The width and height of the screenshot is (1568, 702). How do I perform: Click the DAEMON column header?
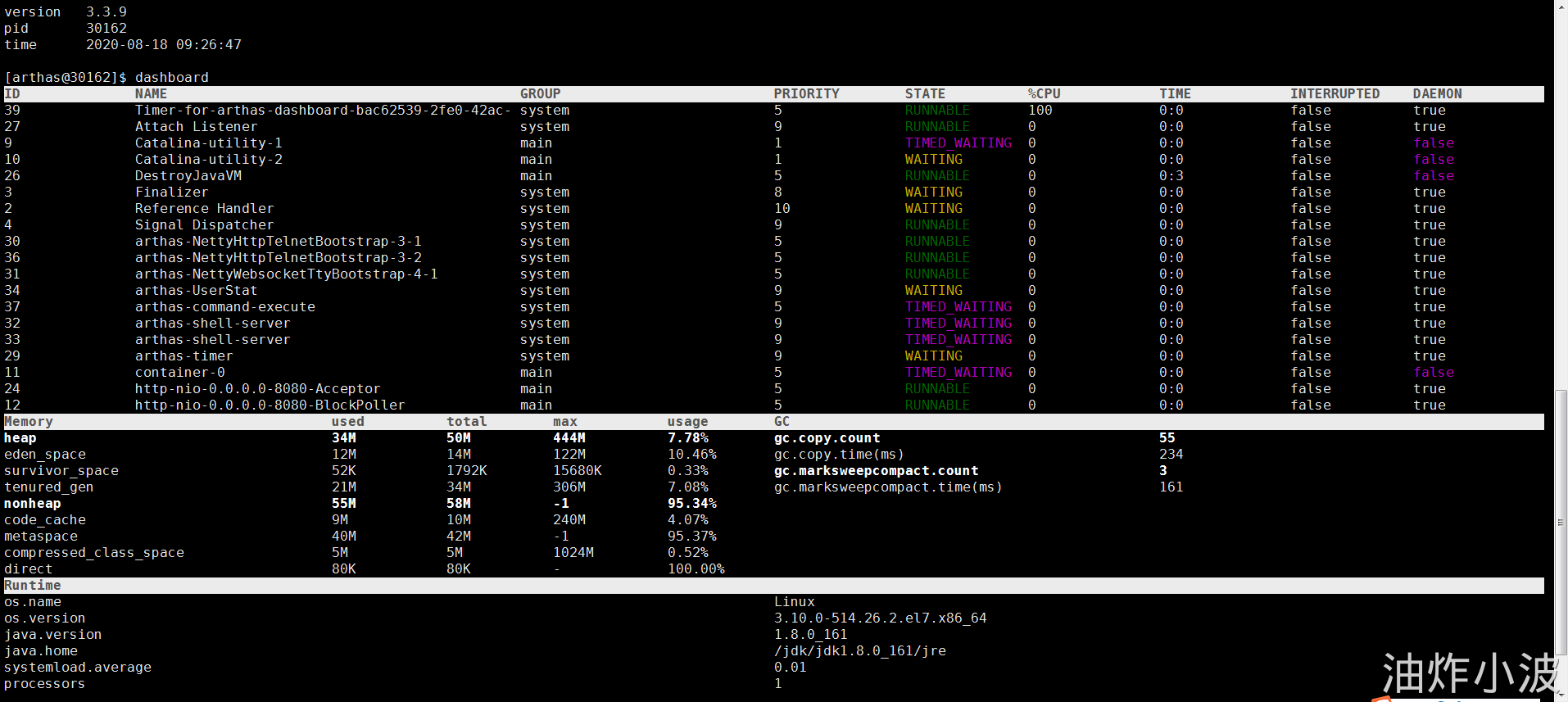[x=1438, y=94]
